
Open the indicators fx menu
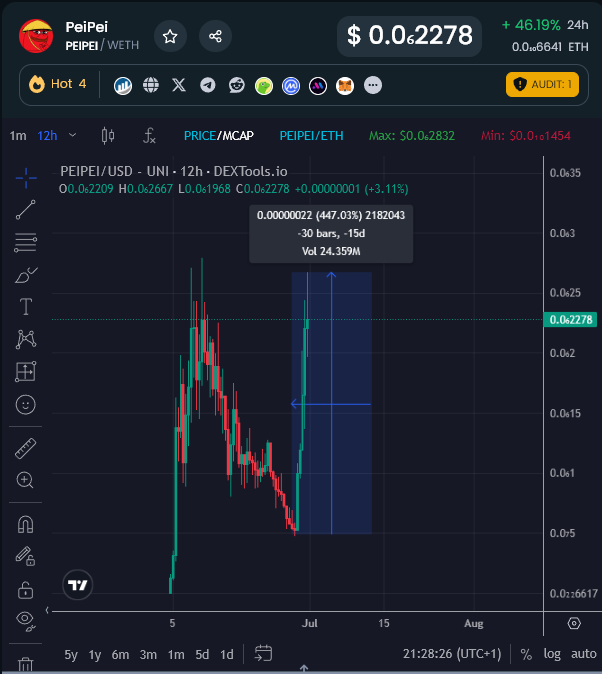(149, 136)
